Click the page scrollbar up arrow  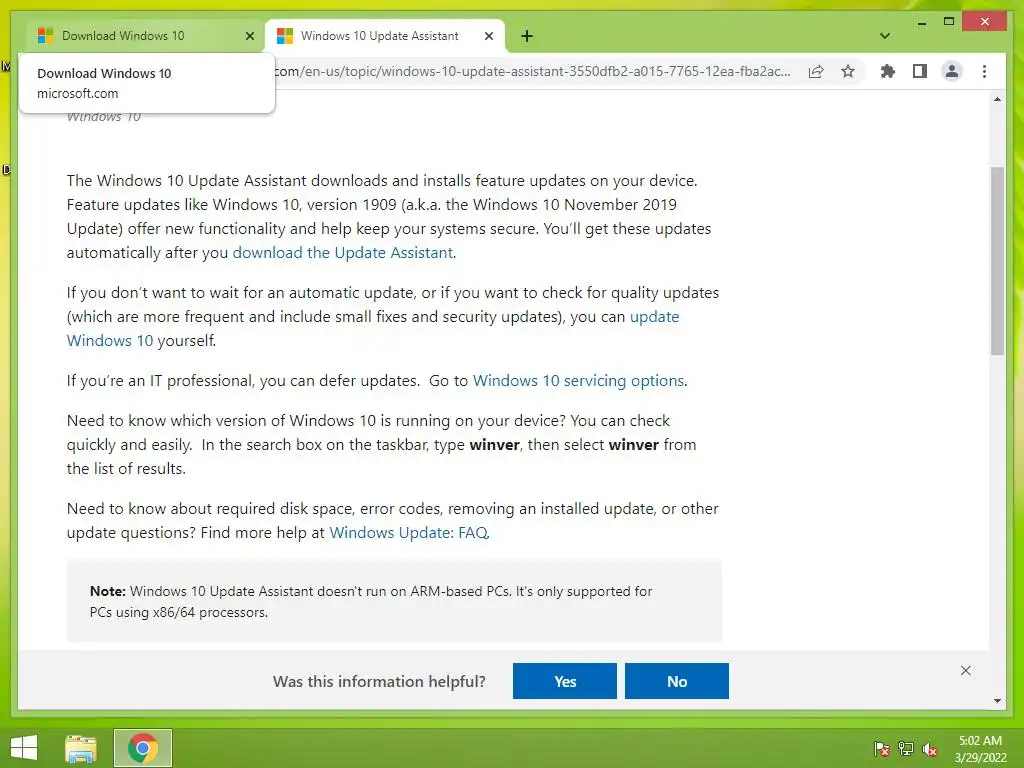[x=997, y=100]
